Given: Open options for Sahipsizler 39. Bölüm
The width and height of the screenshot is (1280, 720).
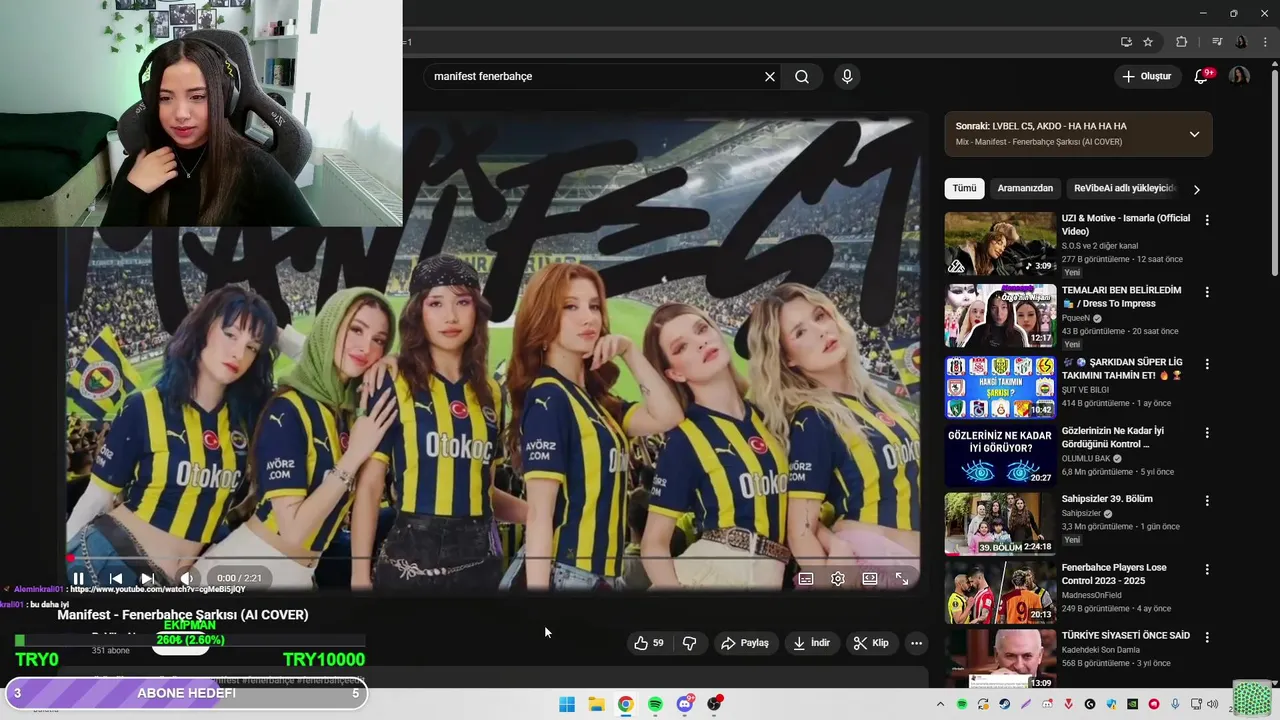Looking at the screenshot, I should [x=1207, y=500].
